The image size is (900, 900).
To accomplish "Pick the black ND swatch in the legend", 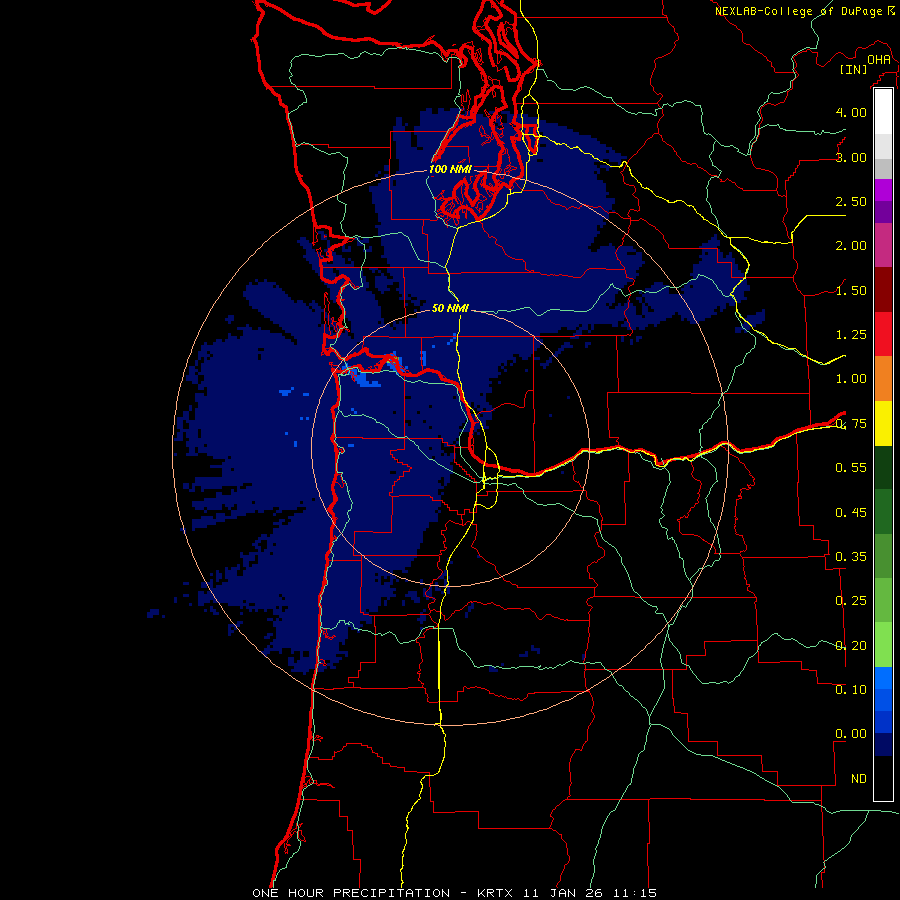I will pos(883,778).
